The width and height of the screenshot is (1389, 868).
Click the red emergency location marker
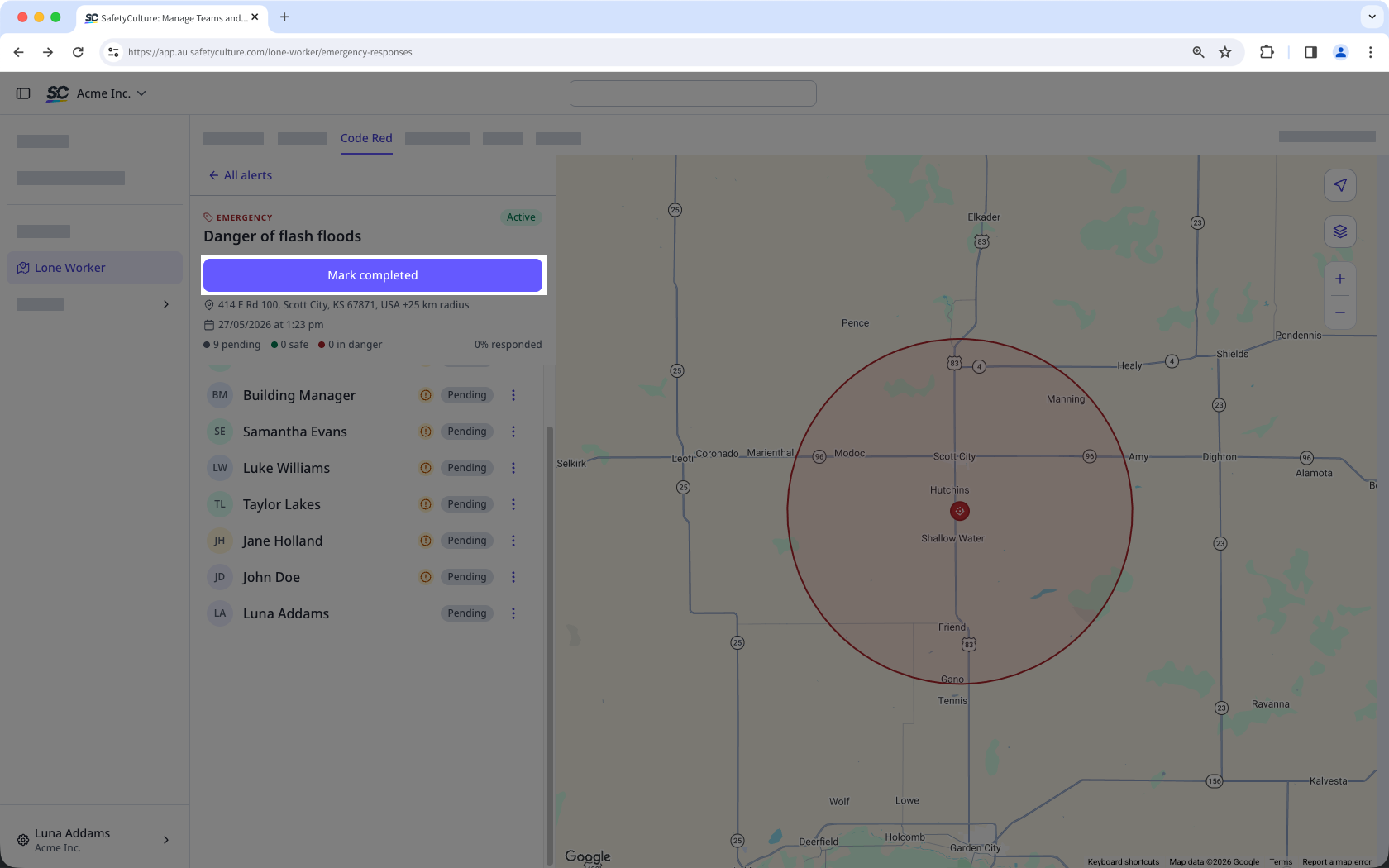960,511
